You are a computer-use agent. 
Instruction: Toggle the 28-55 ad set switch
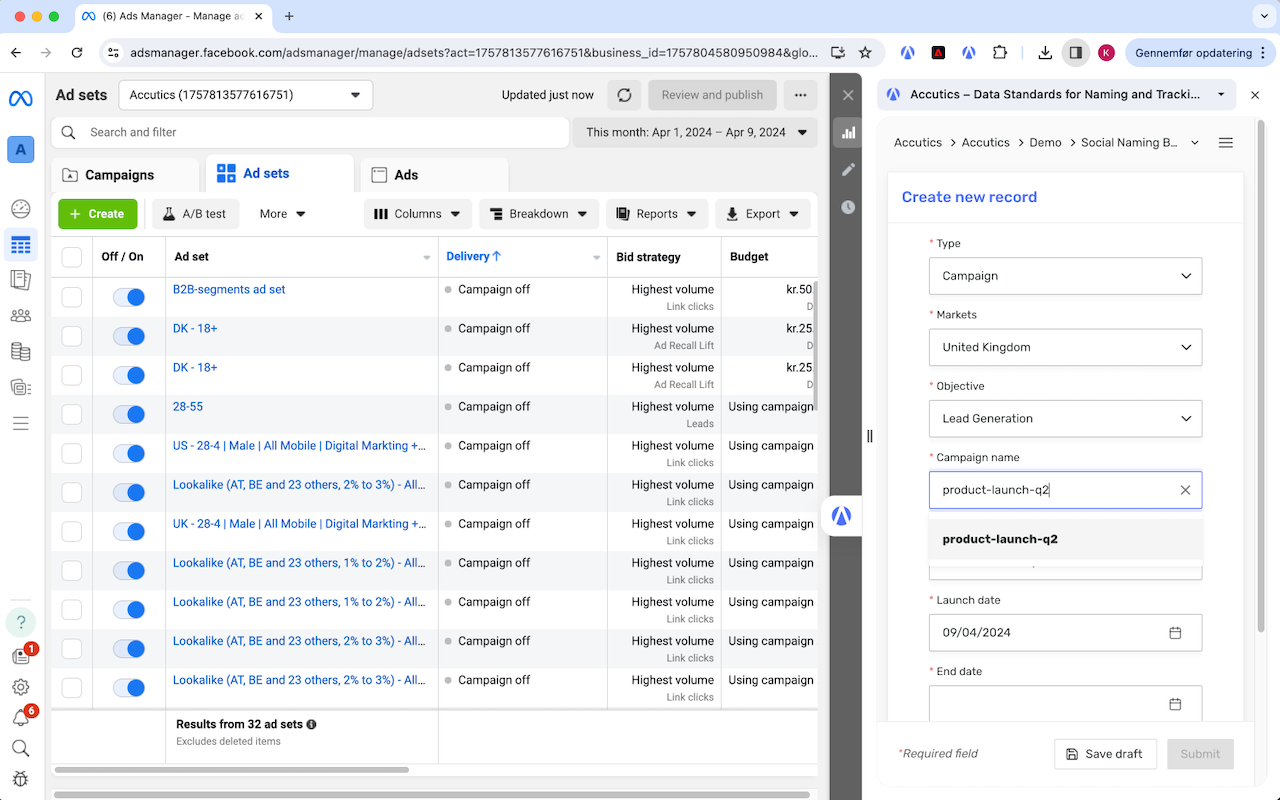129,414
